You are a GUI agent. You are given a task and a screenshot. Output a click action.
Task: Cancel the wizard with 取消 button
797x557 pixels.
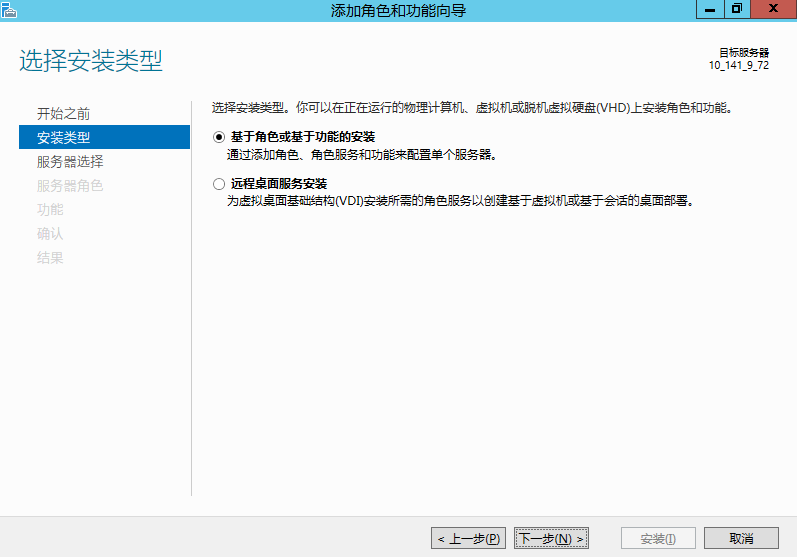[741, 538]
